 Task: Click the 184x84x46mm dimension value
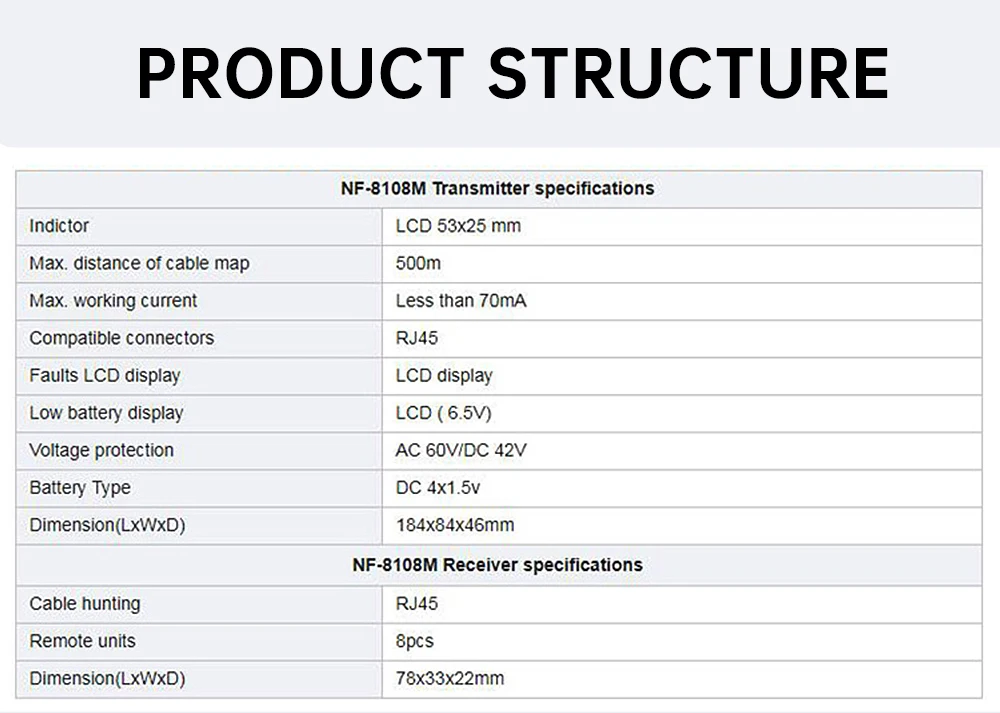pos(454,525)
